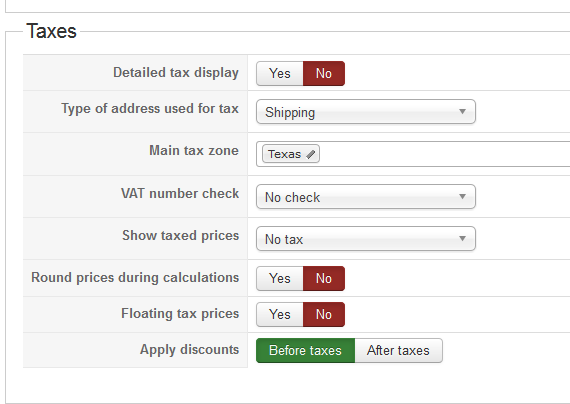Set Detailed tax display to No
This screenshot has height=404, width=570.
324,73
